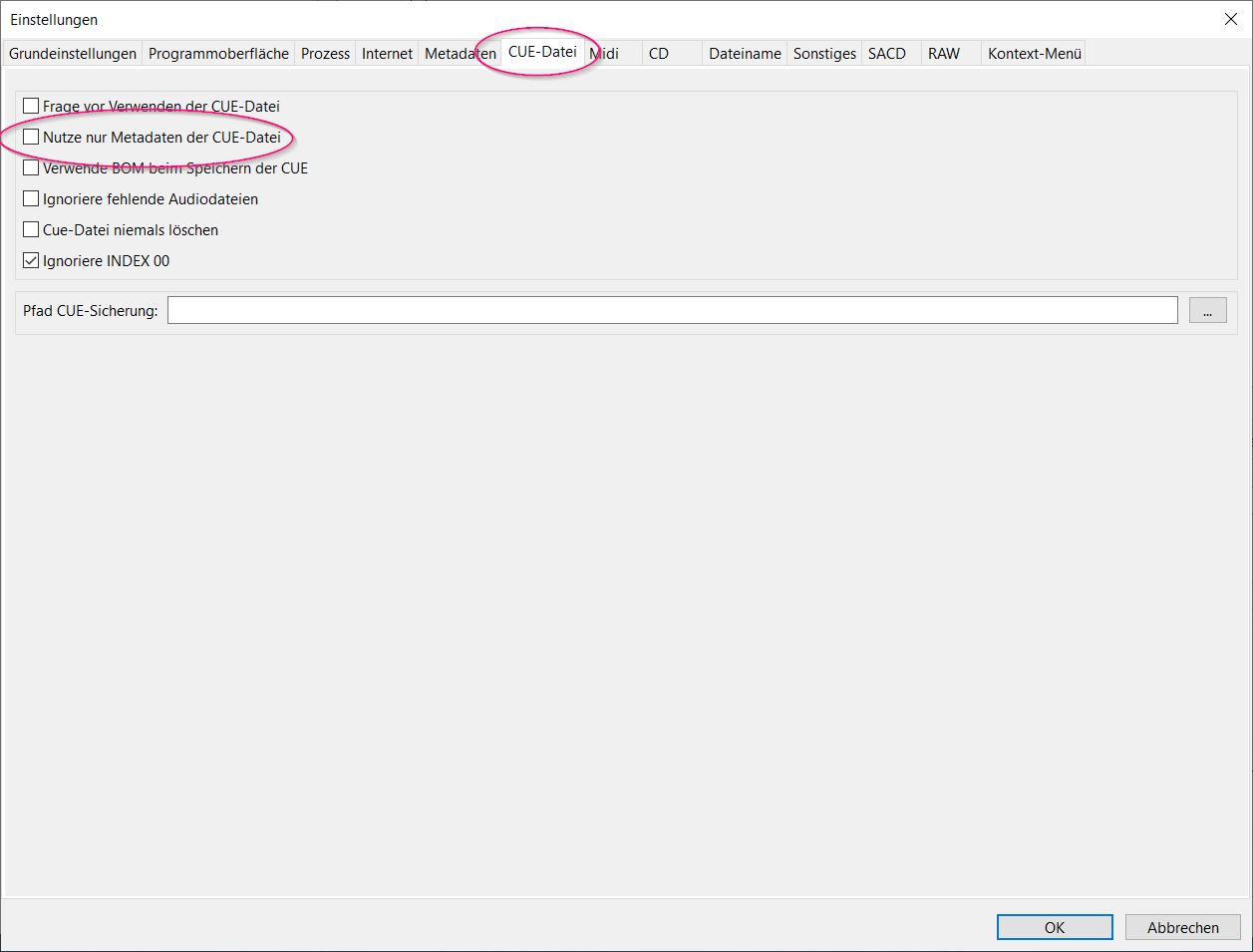Check 'Nutze nur Metadaten der CUE-Datei'

coord(31,137)
